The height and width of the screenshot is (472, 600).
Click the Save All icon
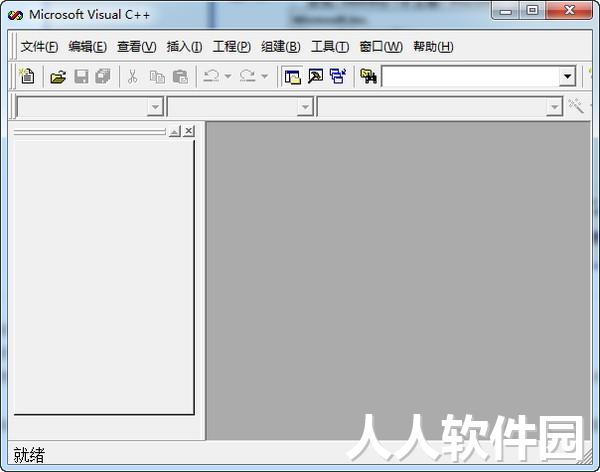pos(103,77)
